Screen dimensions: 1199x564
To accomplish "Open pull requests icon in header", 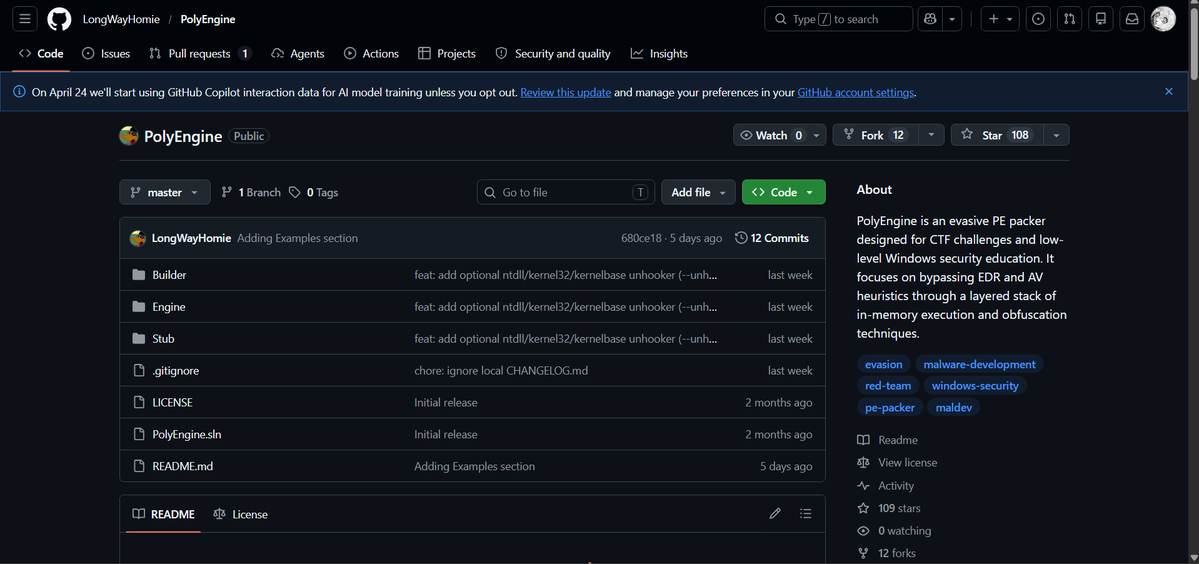I will pyautogui.click(x=1069, y=19).
